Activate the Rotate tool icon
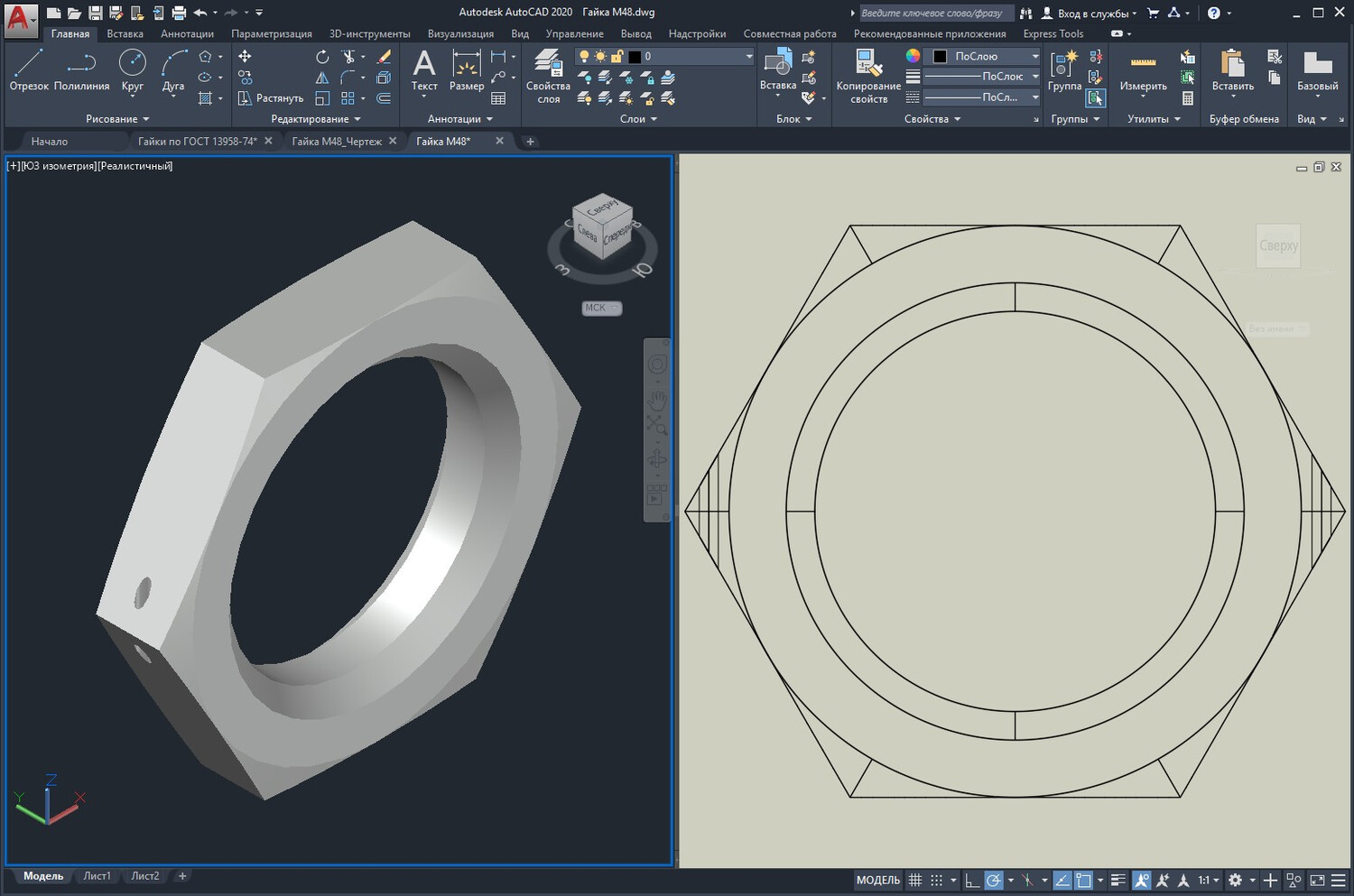Screen dimensions: 1354x896 pyautogui.click(x=322, y=56)
